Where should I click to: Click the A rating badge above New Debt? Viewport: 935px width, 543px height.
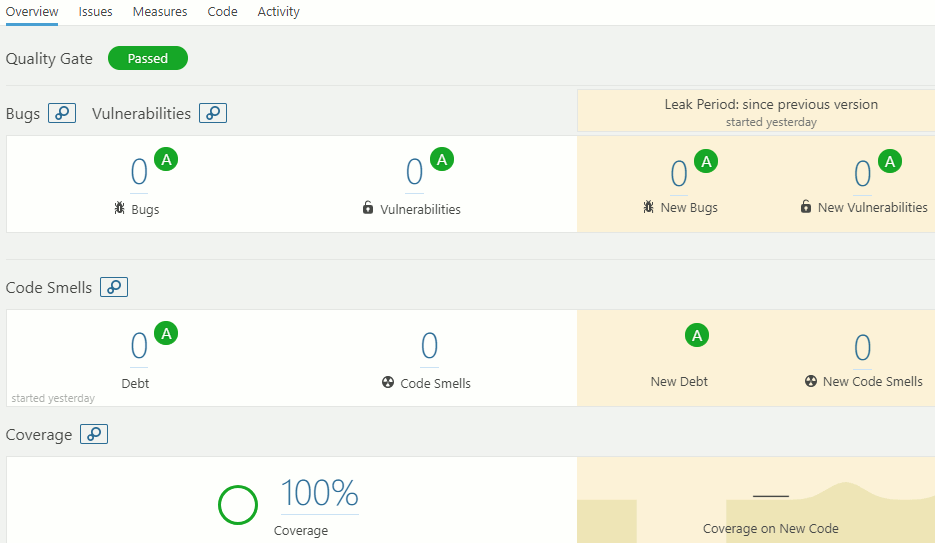(697, 336)
